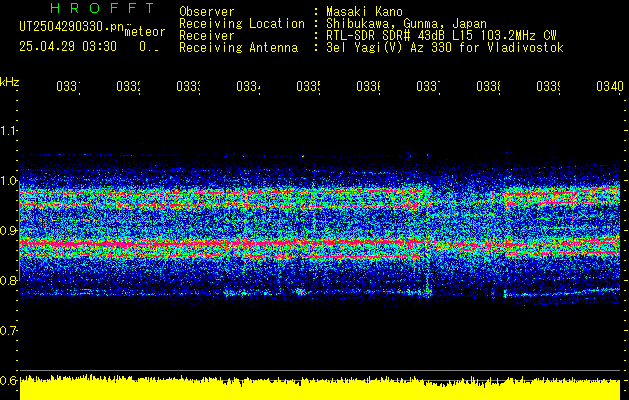Click the yellow signal level graph at bottom
This screenshot has width=629, height=400.
(x=320, y=388)
